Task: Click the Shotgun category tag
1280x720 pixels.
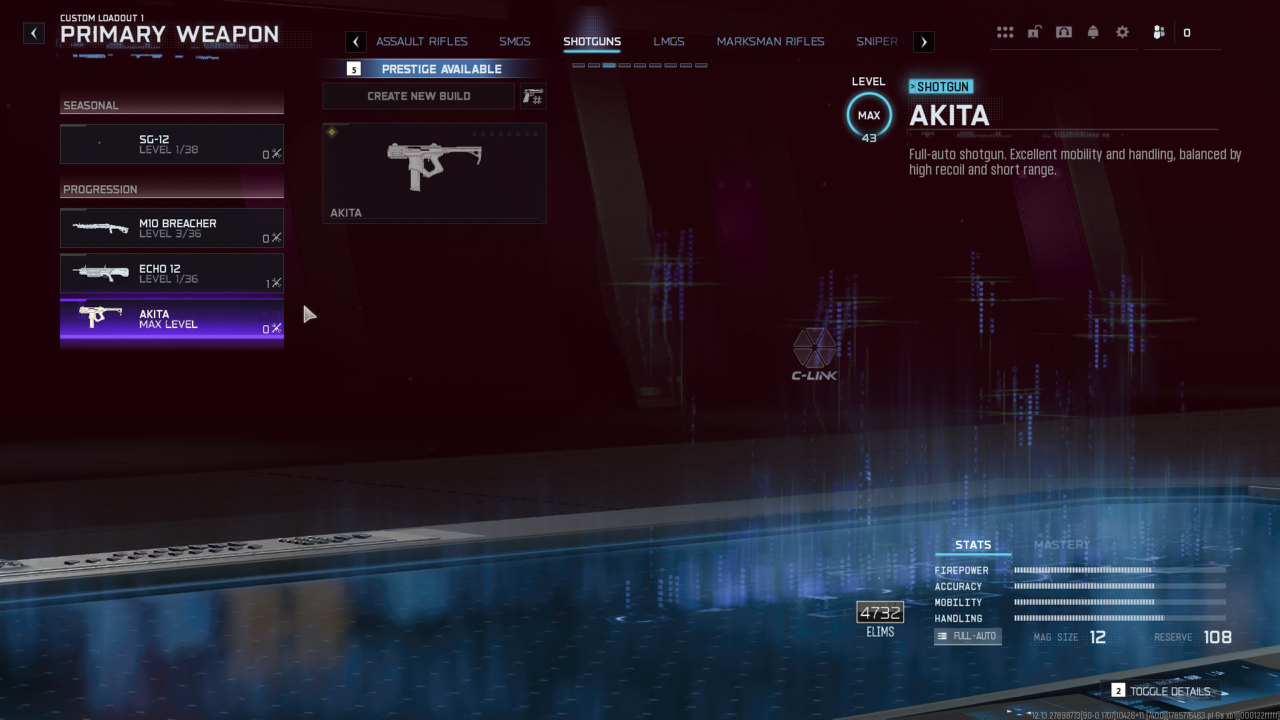Action: pyautogui.click(x=941, y=87)
